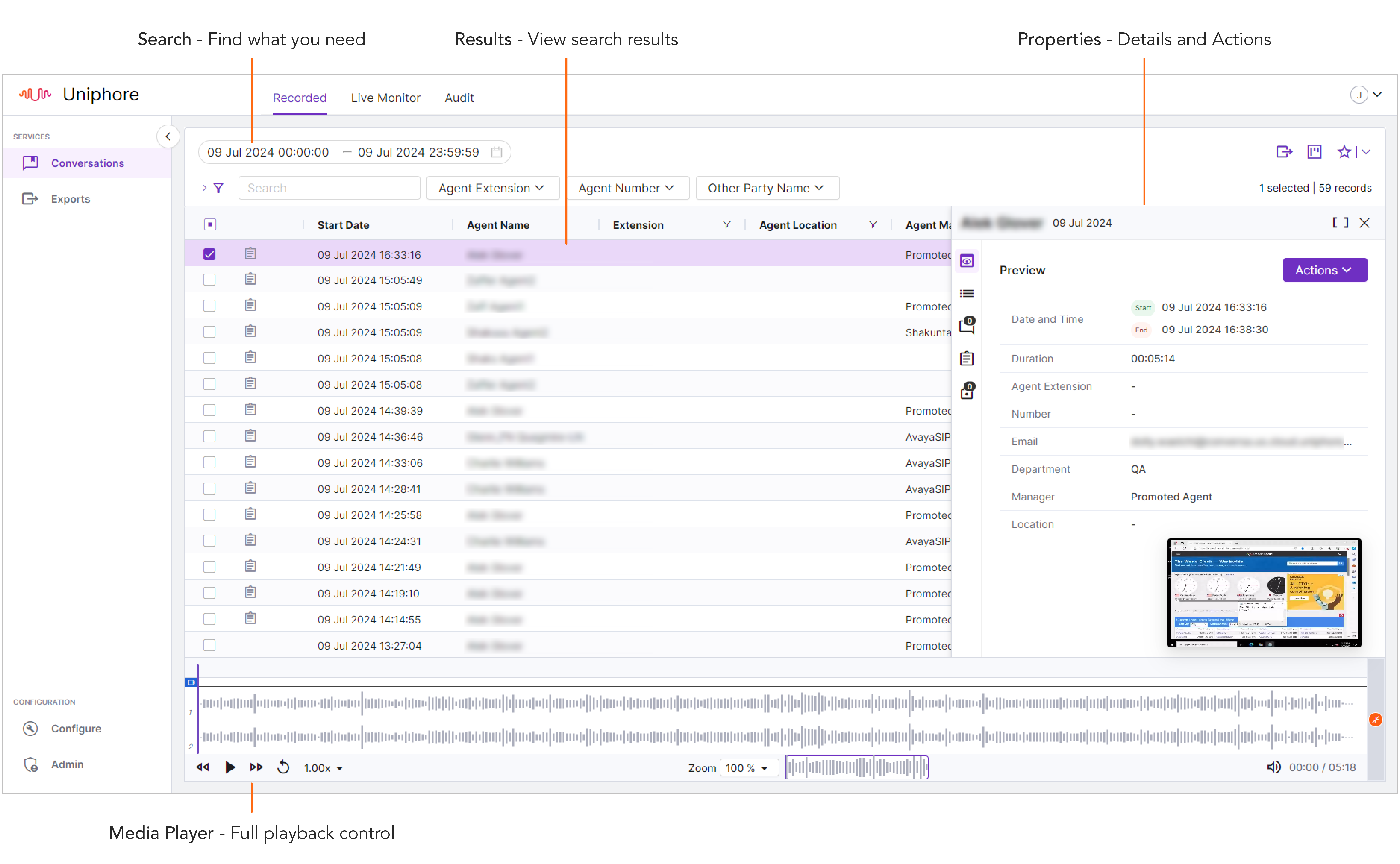Click the media player vertical scrollbar
Viewport: 1400px width, 864px height.
point(1376,719)
